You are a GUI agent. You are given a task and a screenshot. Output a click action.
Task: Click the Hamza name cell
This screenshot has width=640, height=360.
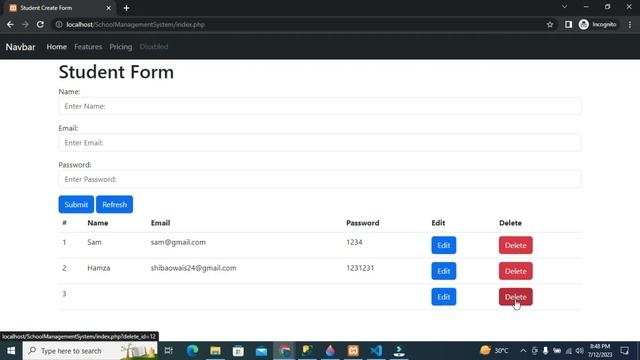[98, 268]
